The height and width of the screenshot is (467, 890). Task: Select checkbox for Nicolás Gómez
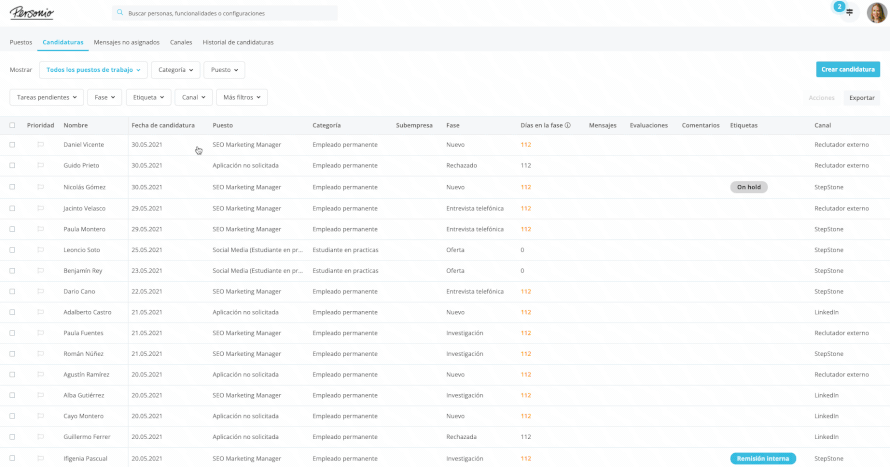coord(12,187)
